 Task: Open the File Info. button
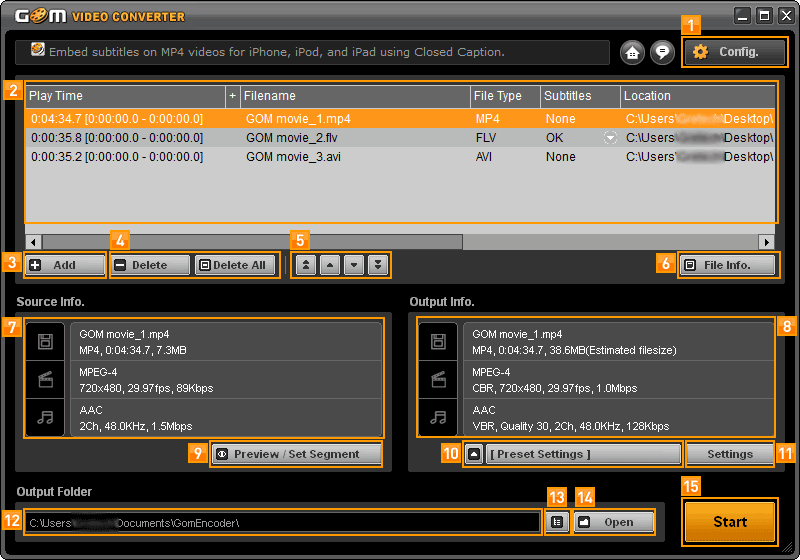point(728,265)
